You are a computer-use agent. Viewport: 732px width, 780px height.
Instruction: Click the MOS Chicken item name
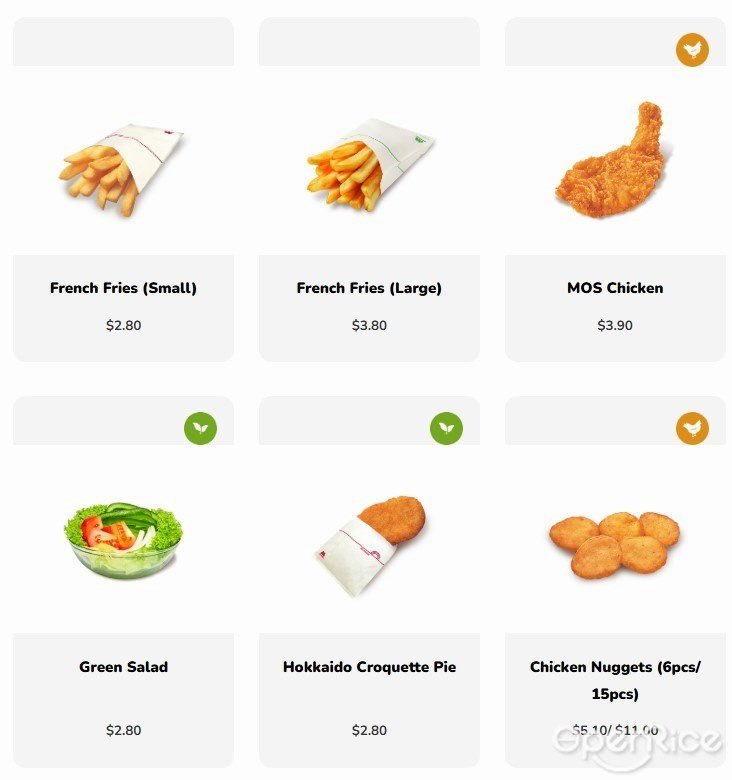click(x=615, y=288)
